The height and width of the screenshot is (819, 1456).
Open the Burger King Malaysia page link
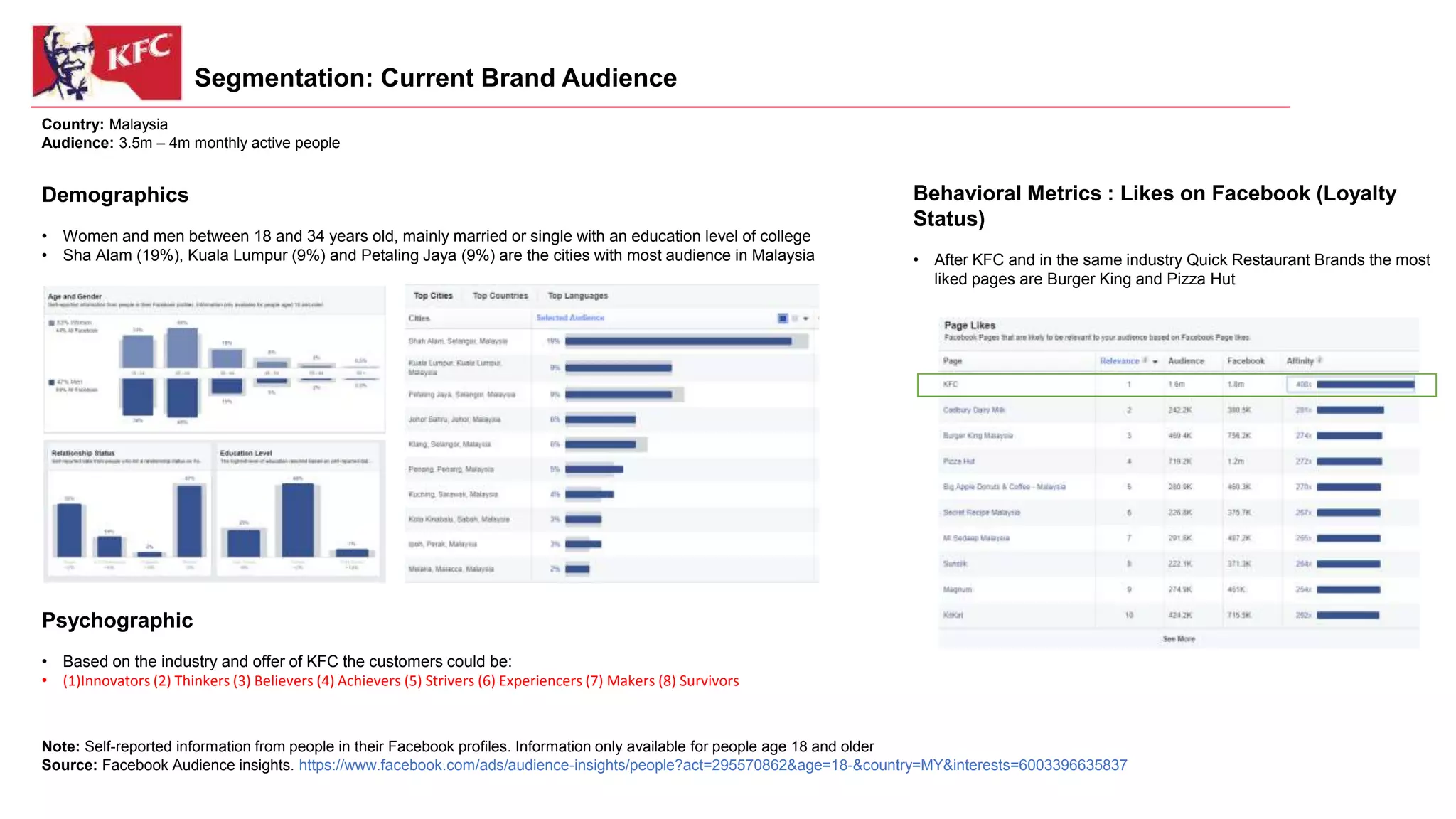pos(978,436)
